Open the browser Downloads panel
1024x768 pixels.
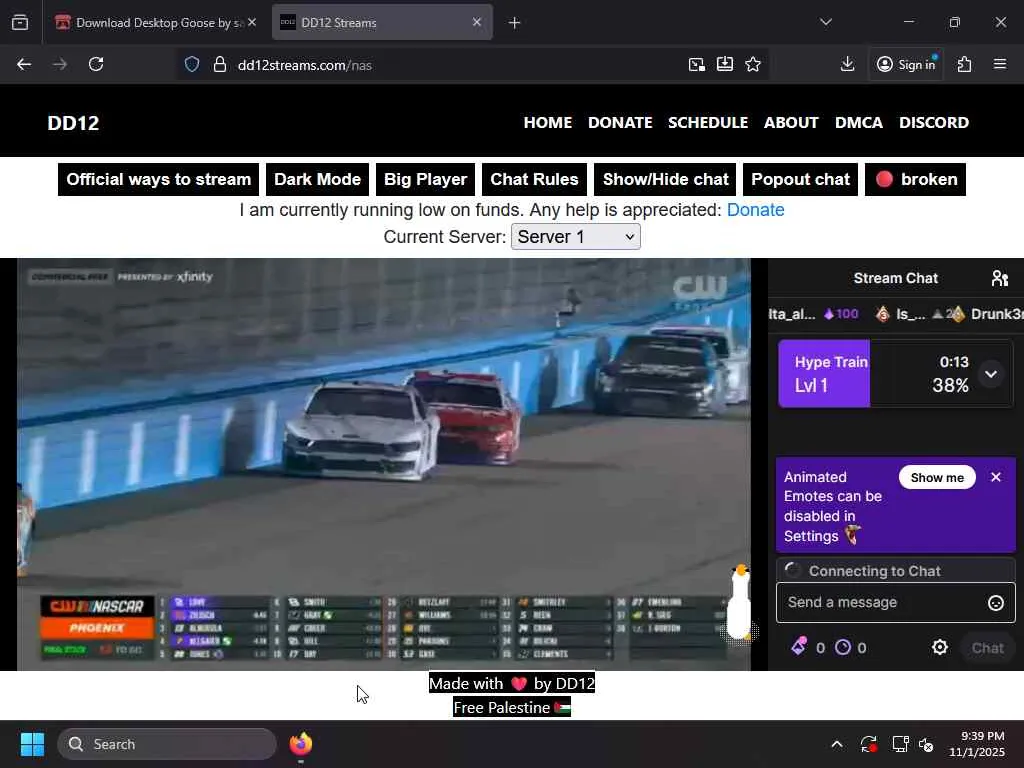(848, 64)
